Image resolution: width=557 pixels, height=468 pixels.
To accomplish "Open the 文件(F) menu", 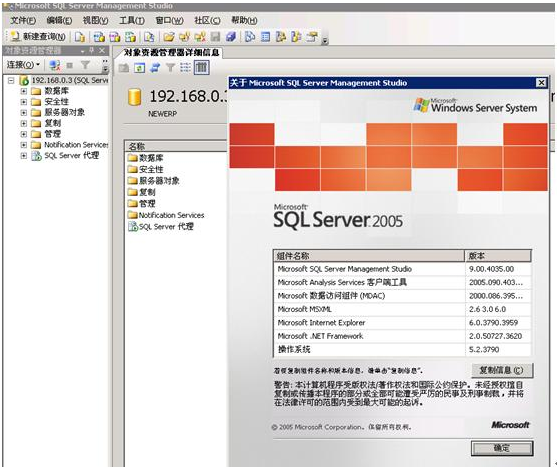I will click(23, 20).
